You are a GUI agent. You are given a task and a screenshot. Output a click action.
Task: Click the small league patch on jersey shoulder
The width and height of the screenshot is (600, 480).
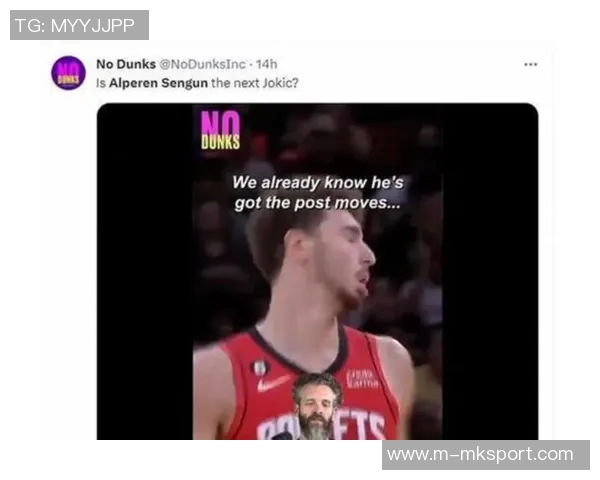261,368
